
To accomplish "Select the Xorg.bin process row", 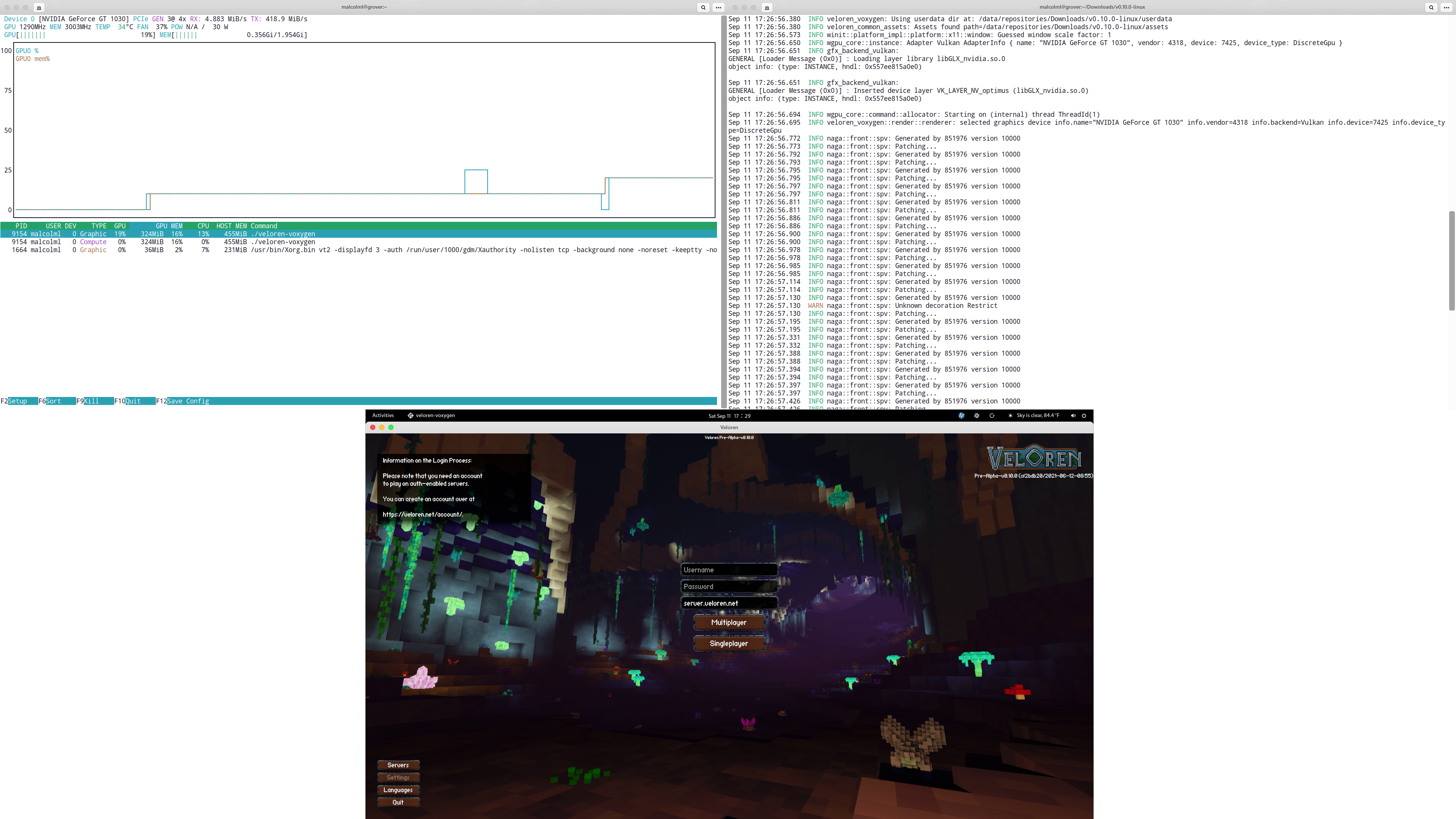I will [x=358, y=249].
